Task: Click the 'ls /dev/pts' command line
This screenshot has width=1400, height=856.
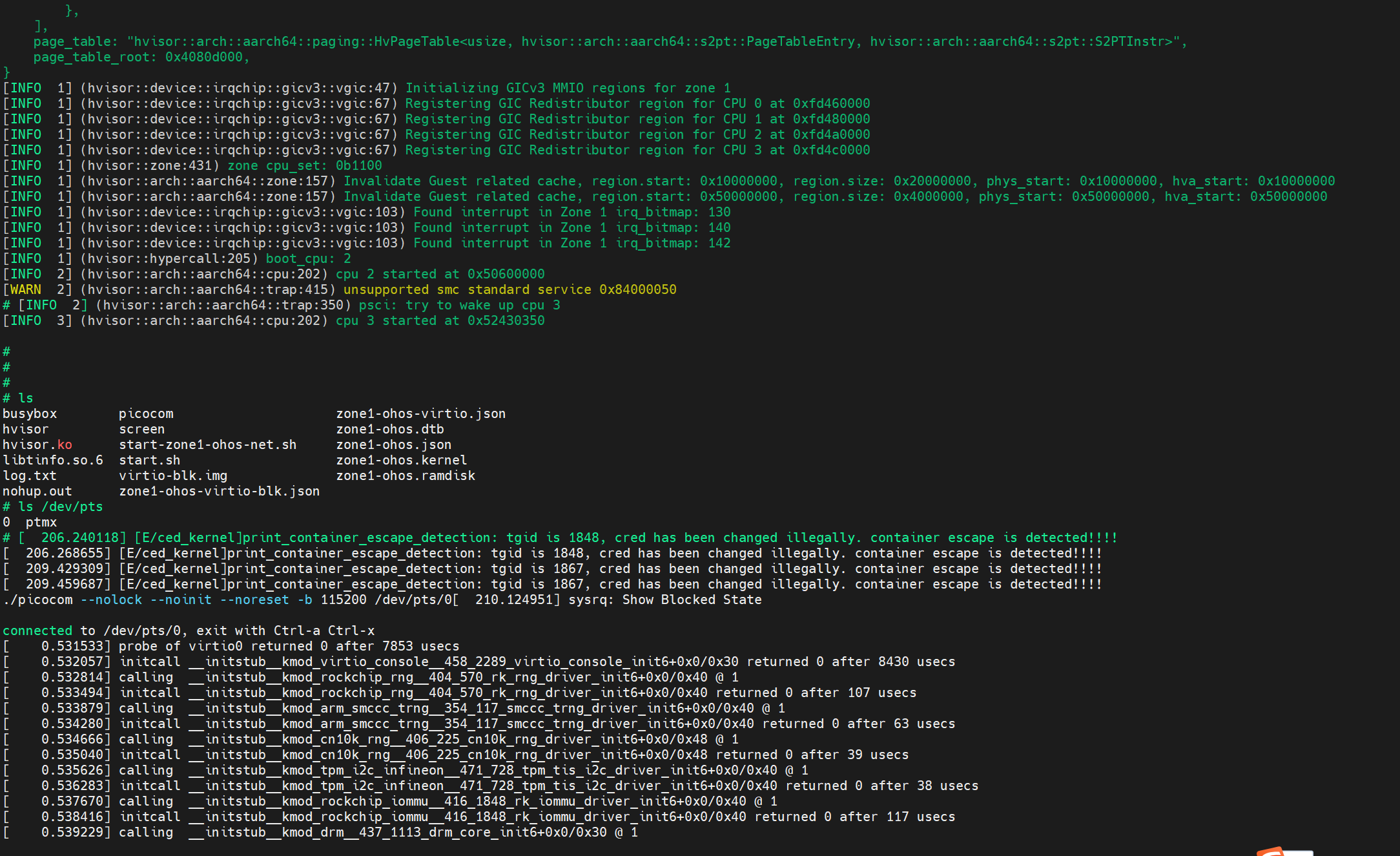Action: click(52, 506)
